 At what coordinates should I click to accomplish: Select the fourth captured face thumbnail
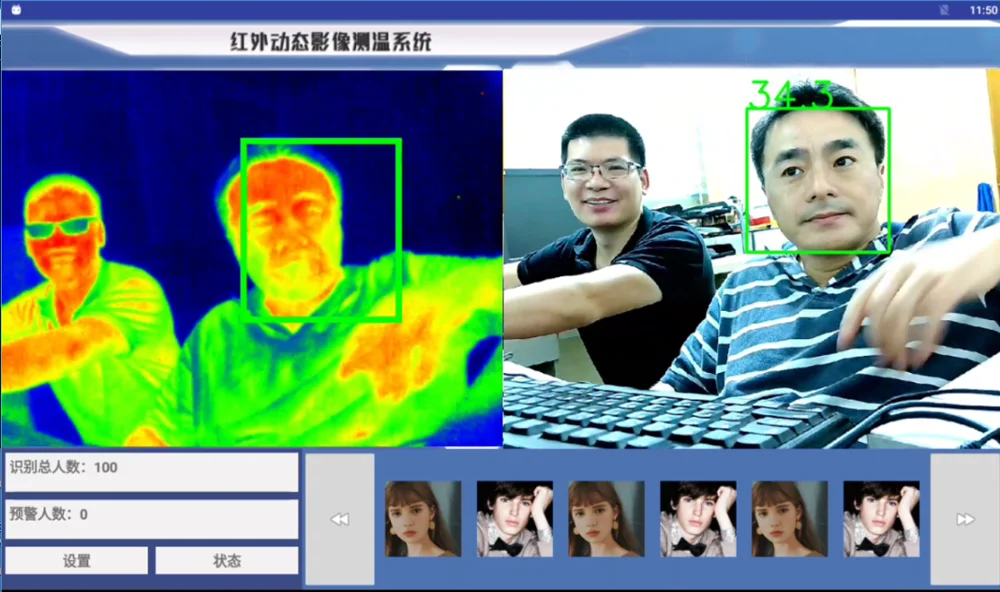tap(697, 520)
